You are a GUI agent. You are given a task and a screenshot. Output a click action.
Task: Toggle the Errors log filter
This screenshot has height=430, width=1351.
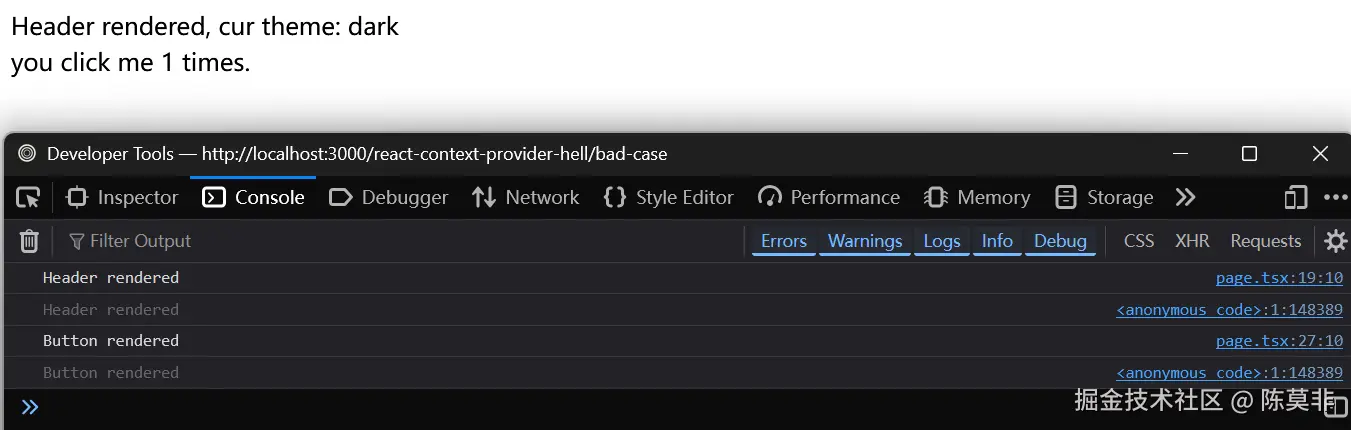point(783,241)
